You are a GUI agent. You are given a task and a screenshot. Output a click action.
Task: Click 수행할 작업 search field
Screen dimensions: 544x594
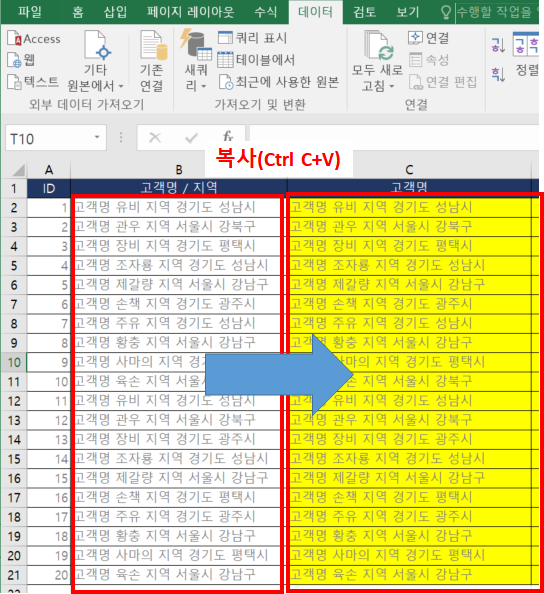(x=497, y=12)
